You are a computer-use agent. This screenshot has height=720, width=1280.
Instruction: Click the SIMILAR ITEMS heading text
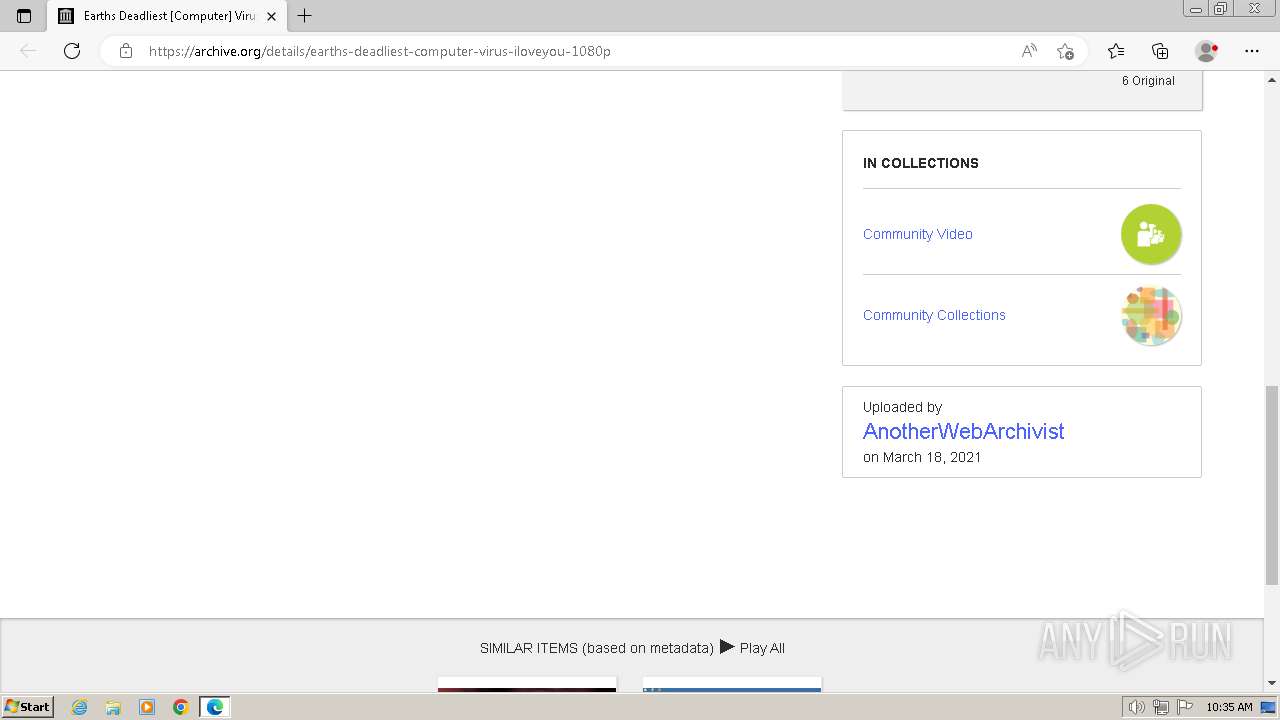point(597,648)
